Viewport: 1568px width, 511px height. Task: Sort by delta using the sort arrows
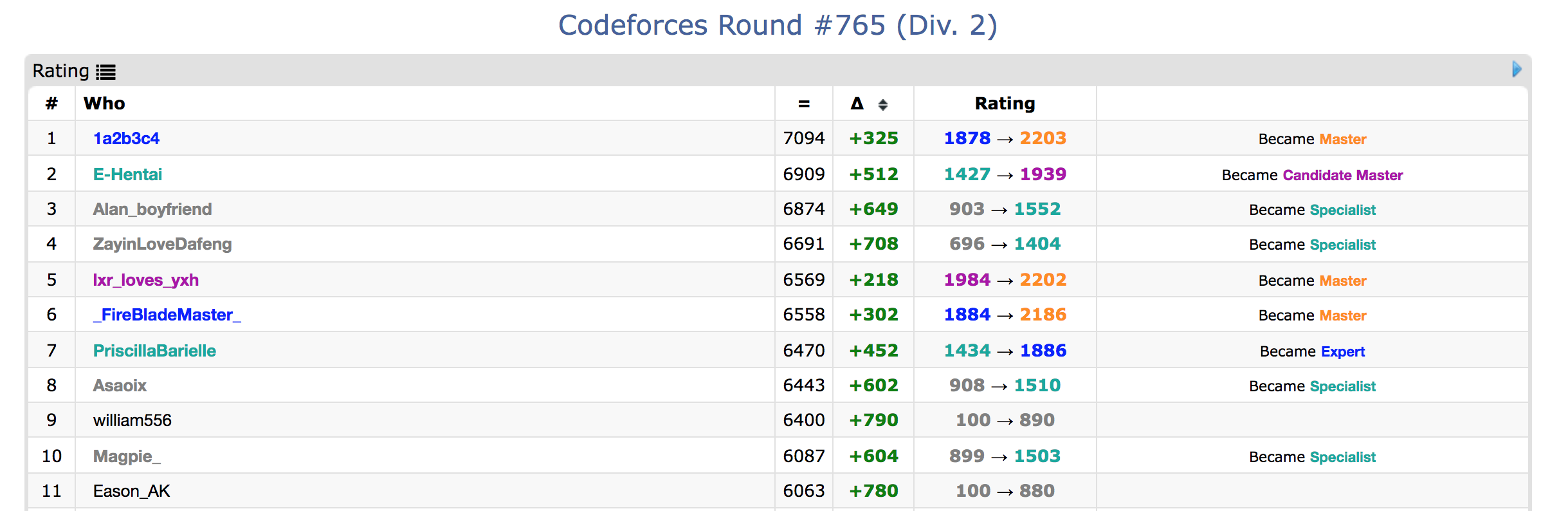tap(883, 104)
